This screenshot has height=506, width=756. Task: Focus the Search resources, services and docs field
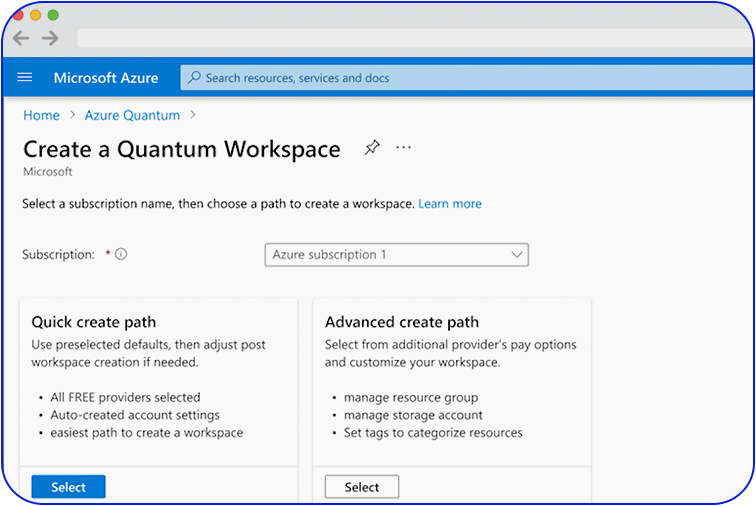[467, 78]
